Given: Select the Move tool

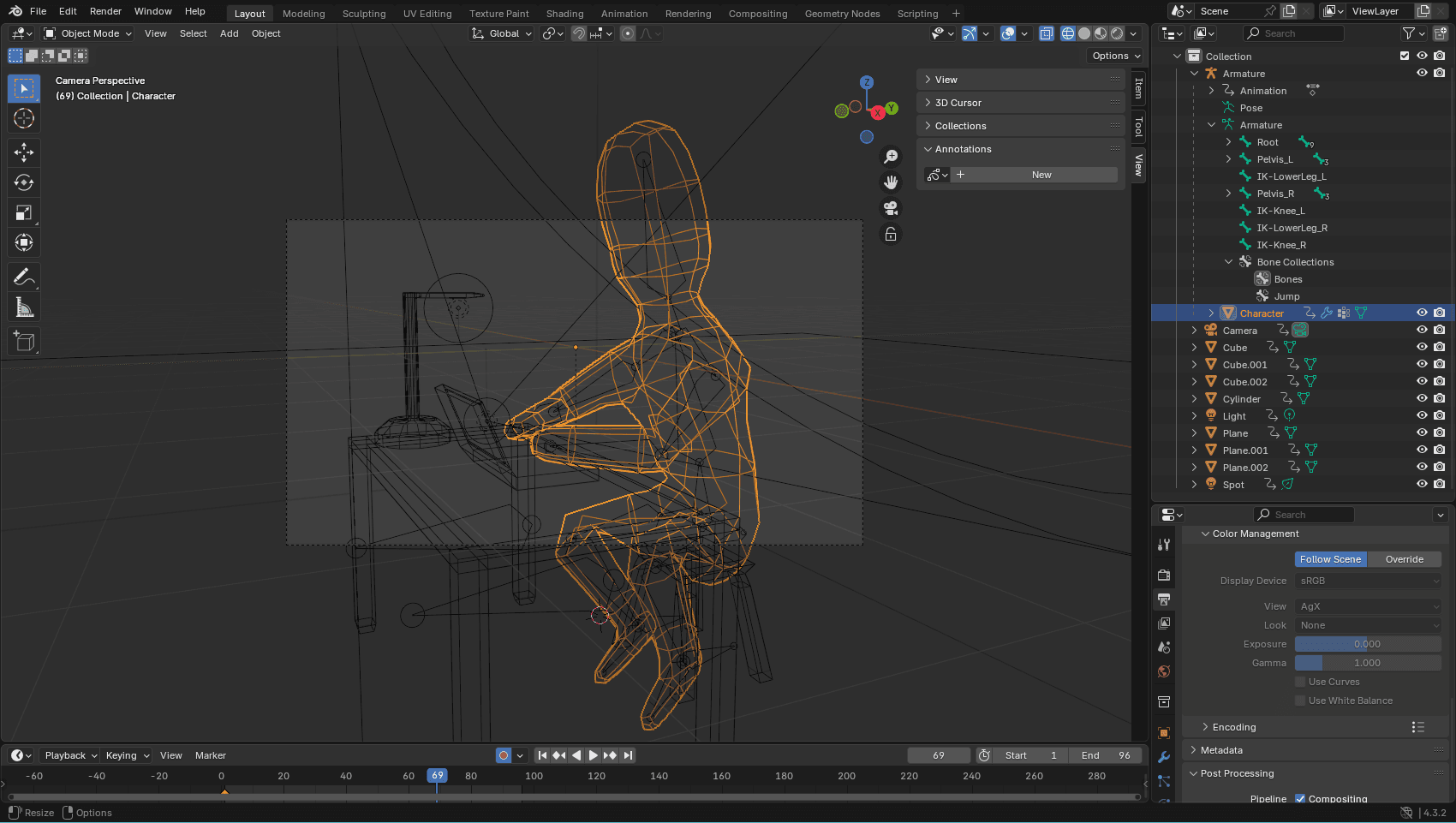Looking at the screenshot, I should pyautogui.click(x=24, y=152).
